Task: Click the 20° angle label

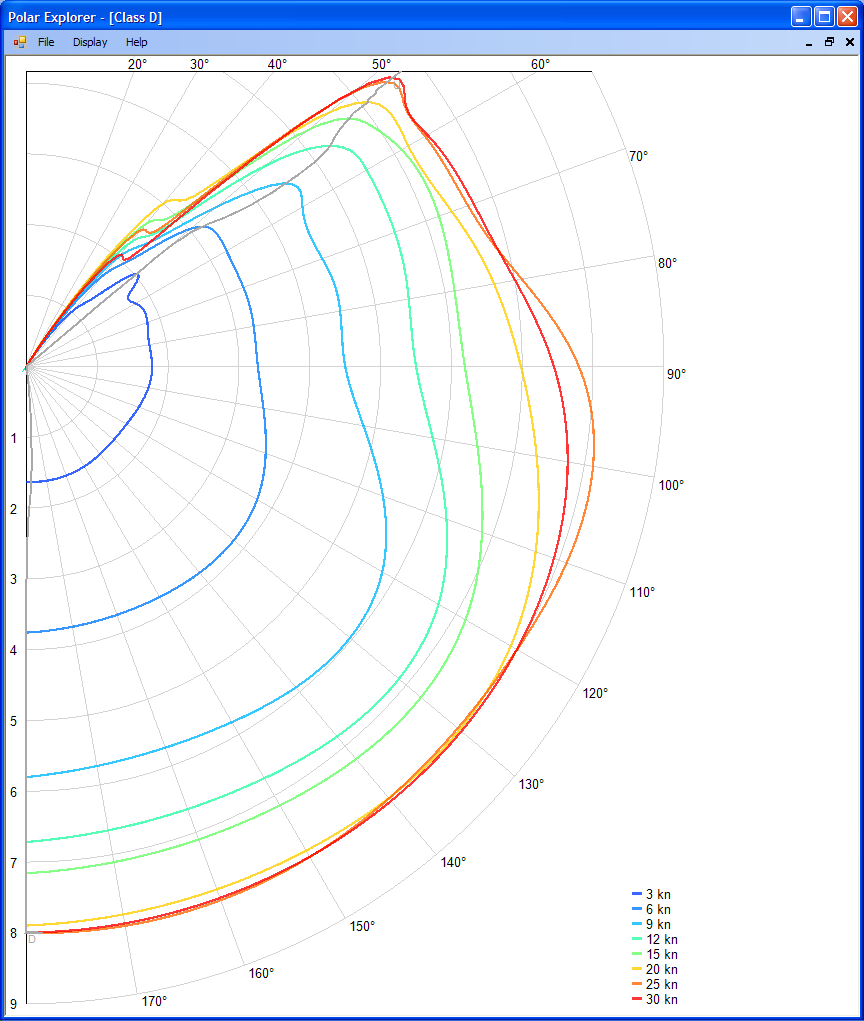Action: click(x=137, y=64)
